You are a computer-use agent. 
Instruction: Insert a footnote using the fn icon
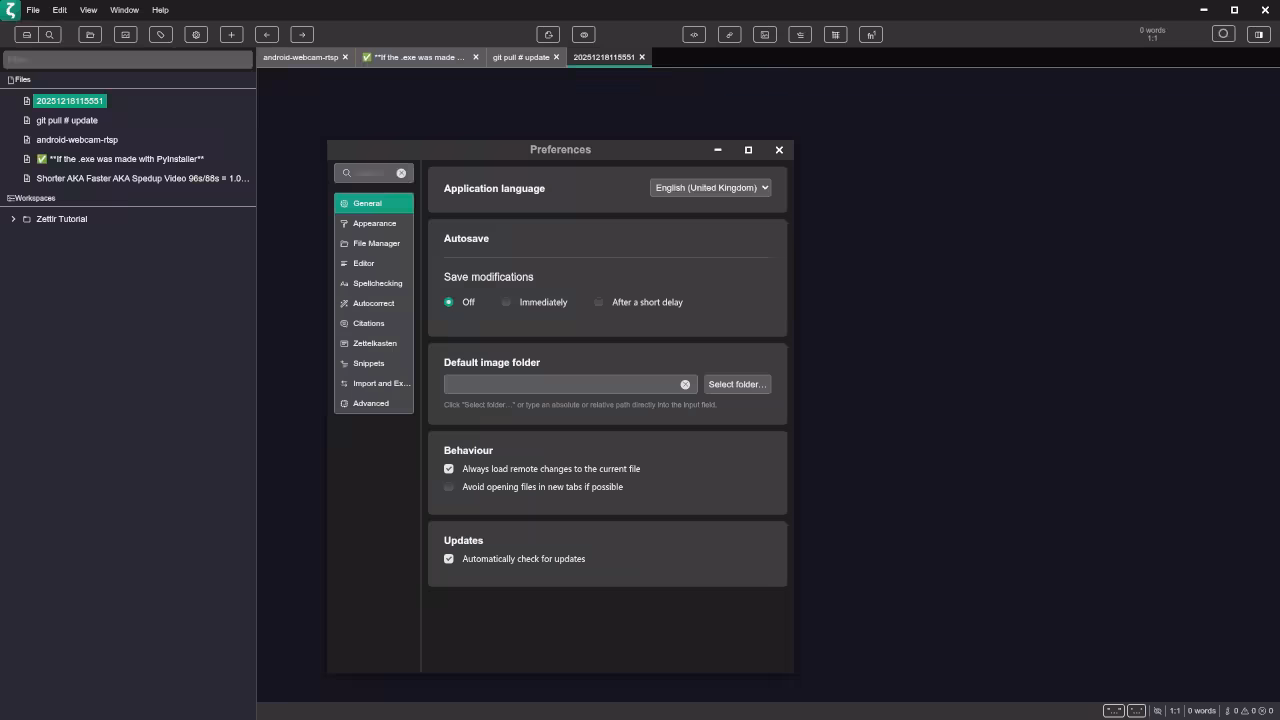click(870, 34)
